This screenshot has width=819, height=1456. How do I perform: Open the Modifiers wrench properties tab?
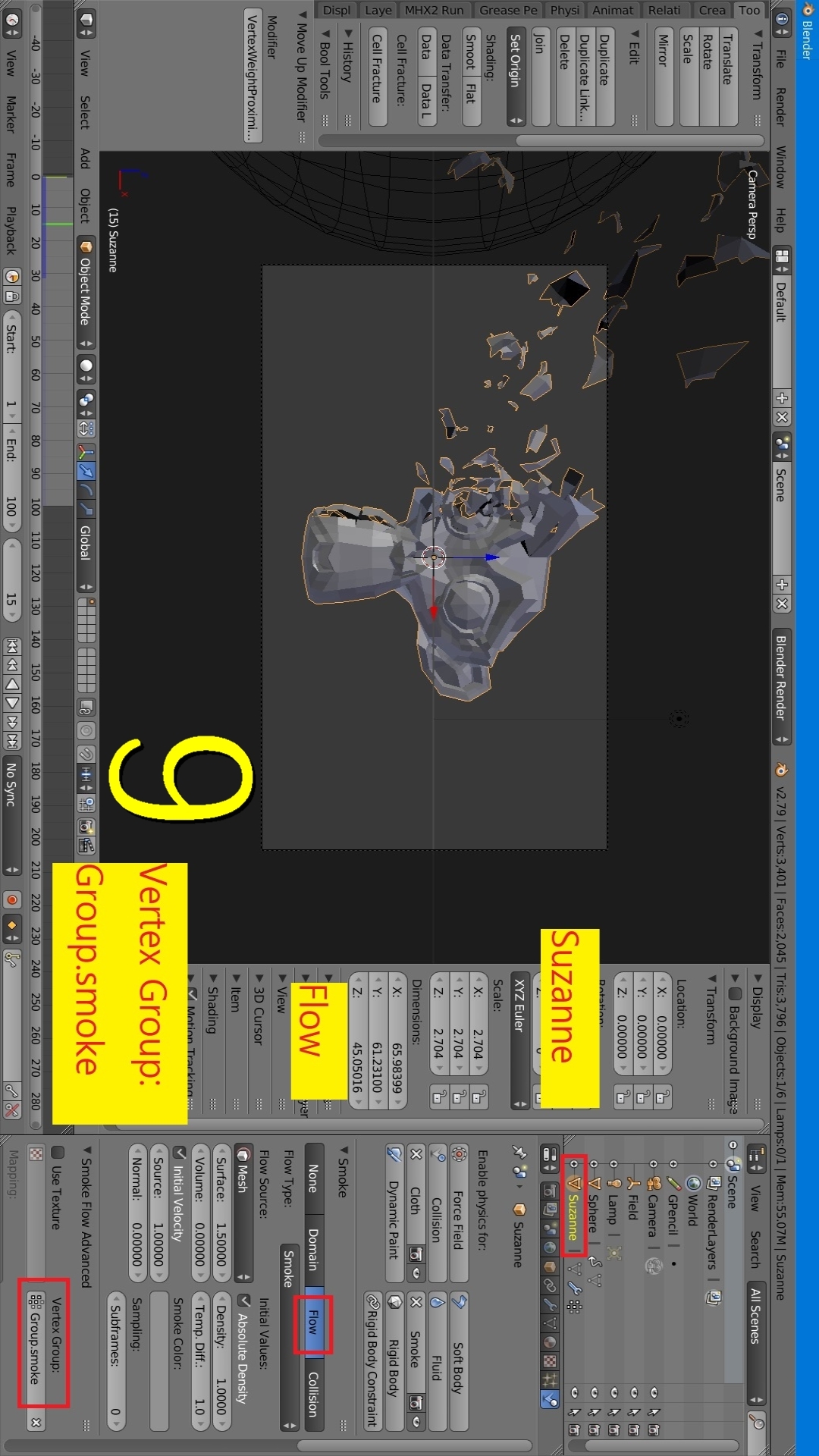pos(550,1304)
